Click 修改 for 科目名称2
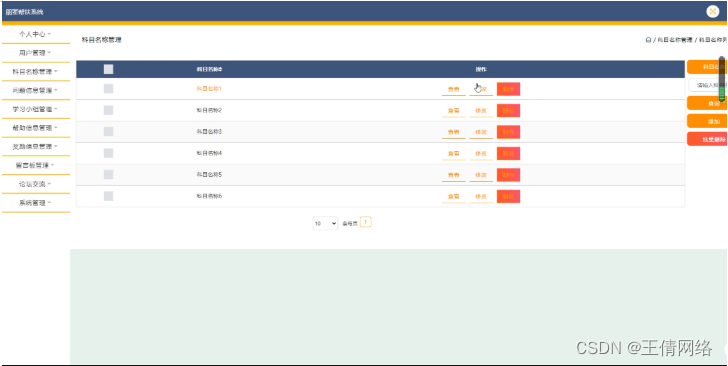 point(481,111)
